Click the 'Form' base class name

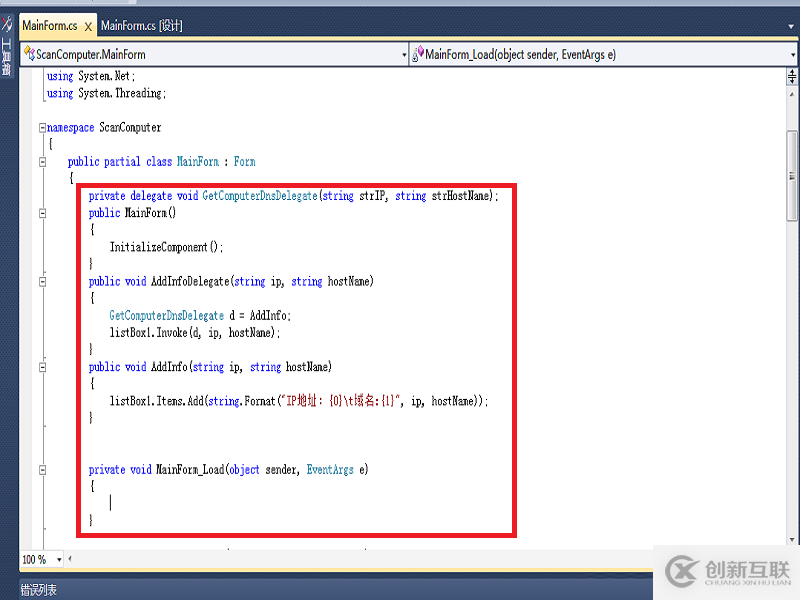tap(244, 162)
